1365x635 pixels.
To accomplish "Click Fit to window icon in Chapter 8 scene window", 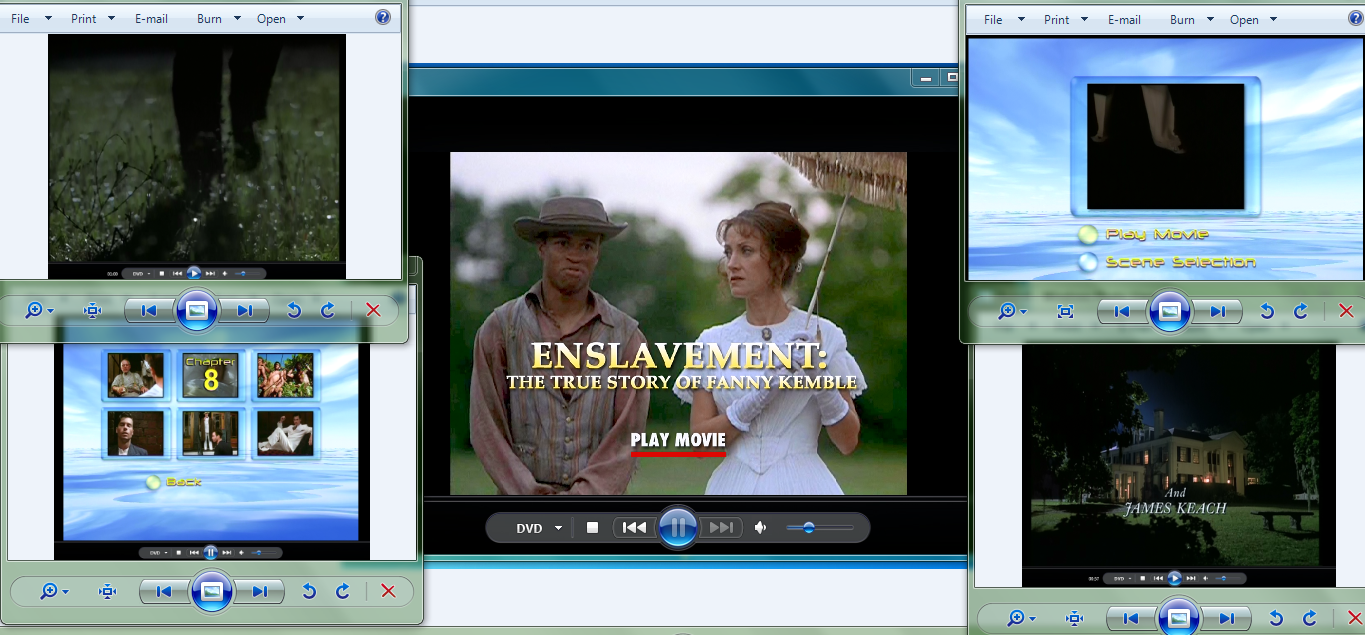I will click(x=108, y=591).
